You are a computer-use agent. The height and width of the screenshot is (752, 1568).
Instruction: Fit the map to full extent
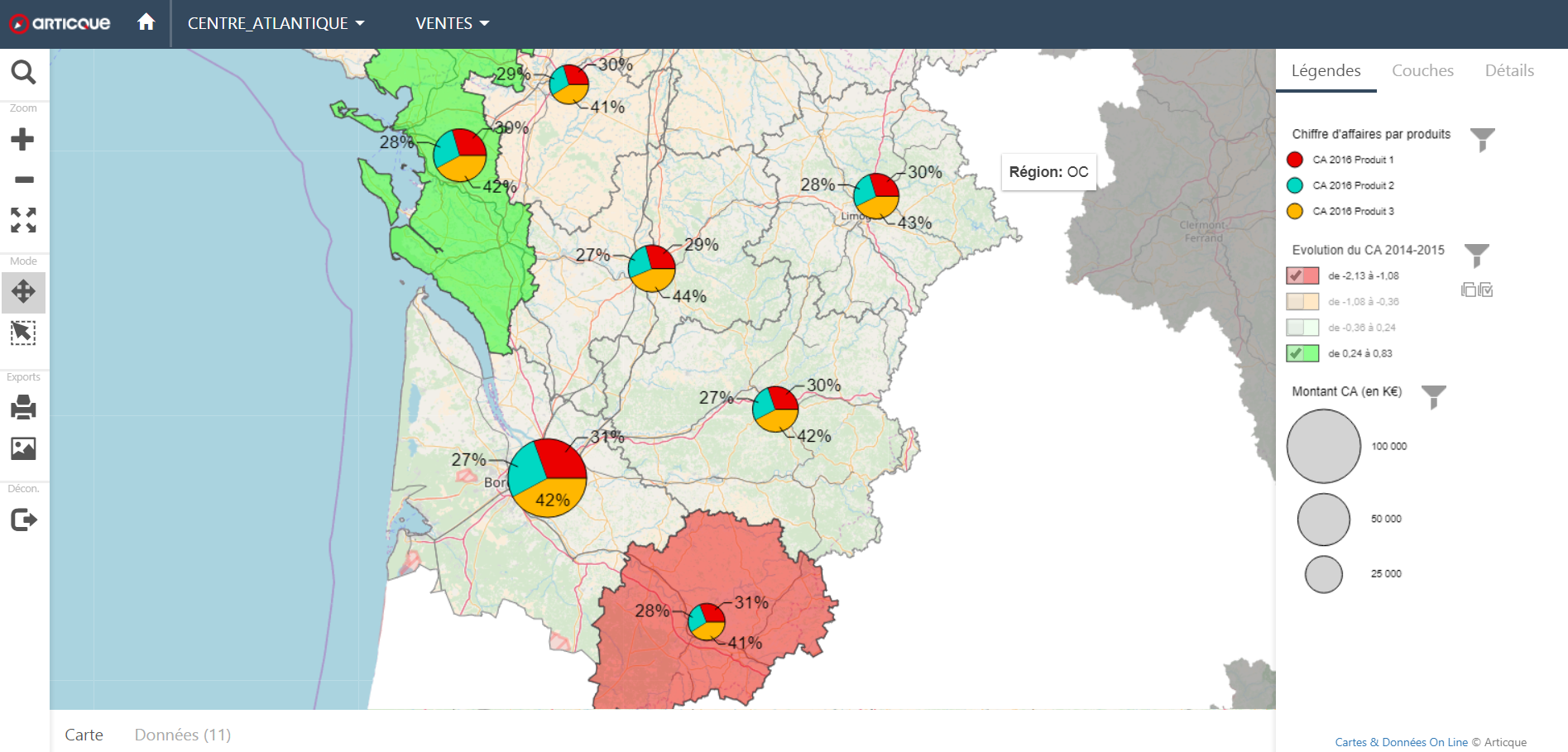coord(23,220)
